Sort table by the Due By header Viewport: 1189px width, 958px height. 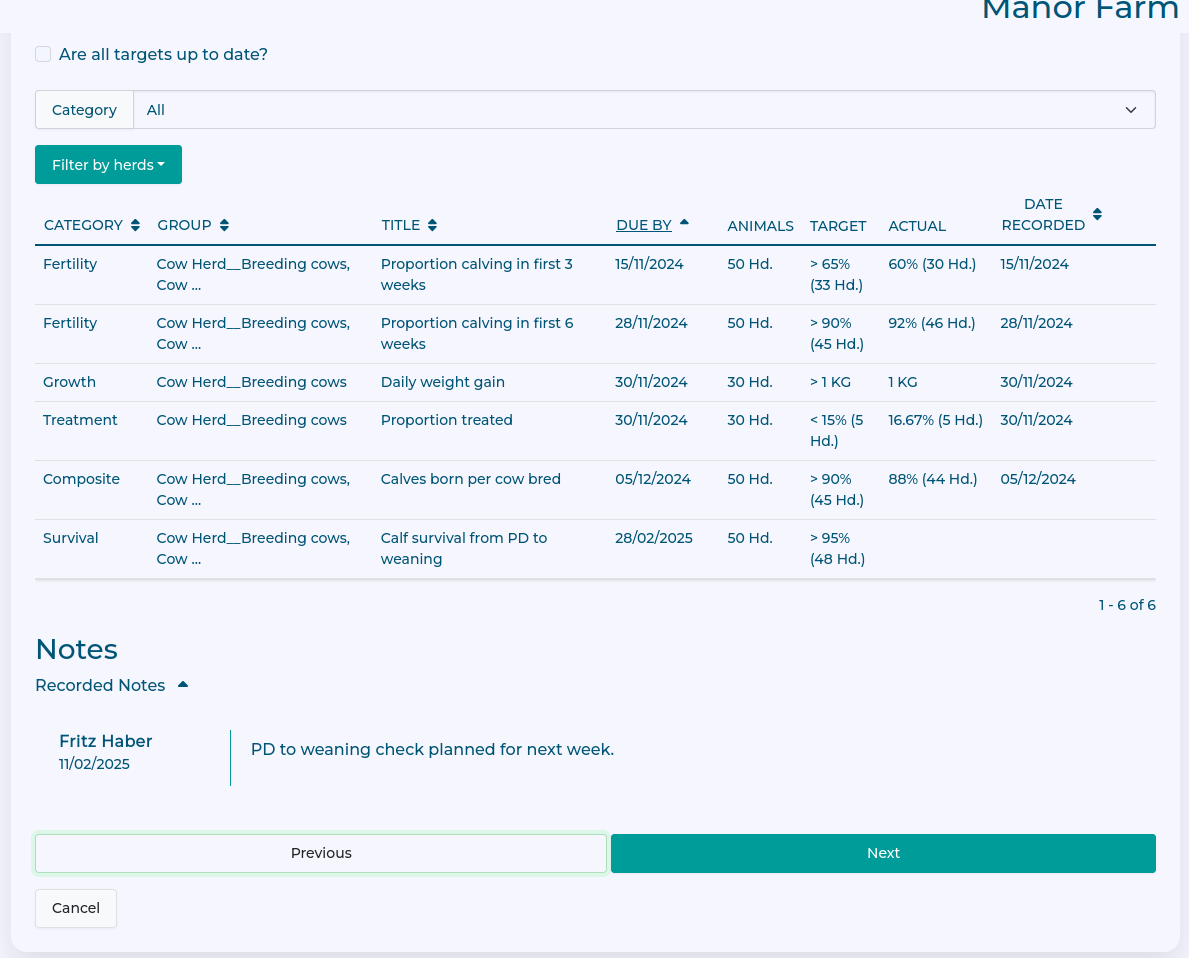tap(643, 226)
